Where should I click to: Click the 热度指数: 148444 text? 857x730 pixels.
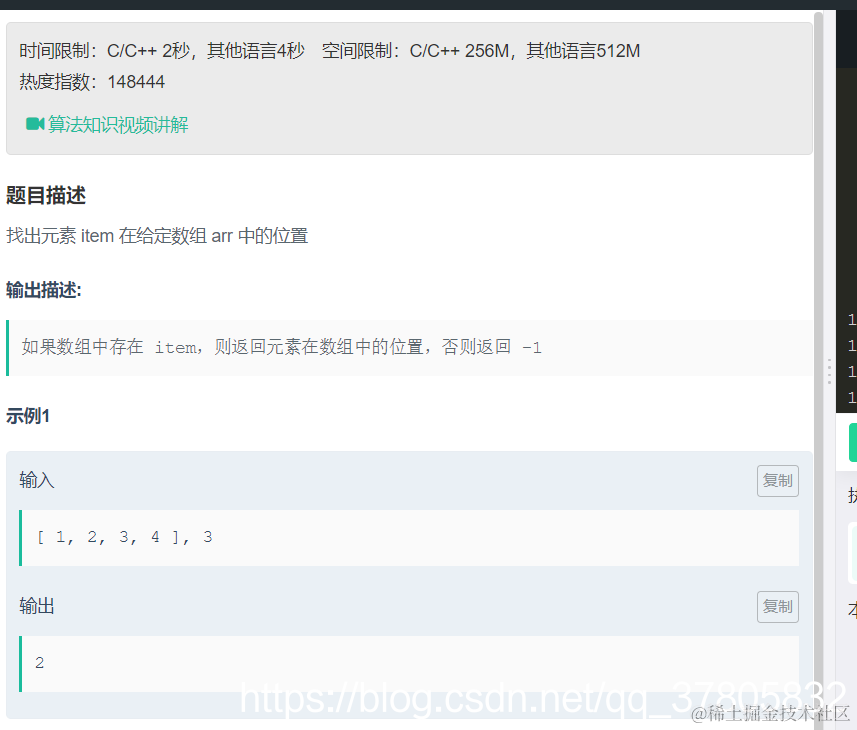click(x=92, y=82)
